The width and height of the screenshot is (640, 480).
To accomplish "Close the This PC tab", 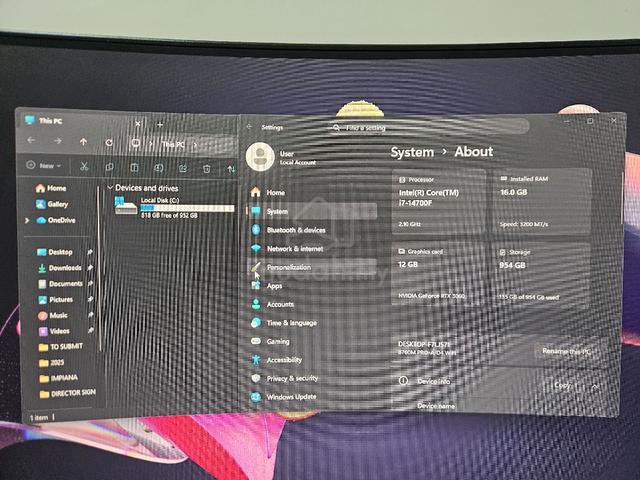I will tap(138, 123).
